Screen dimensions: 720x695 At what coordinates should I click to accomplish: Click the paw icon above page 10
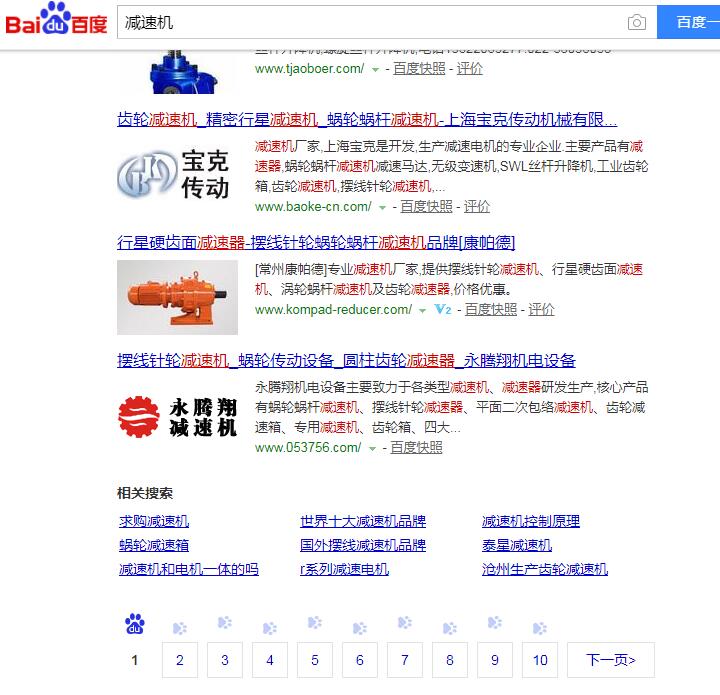point(540,628)
